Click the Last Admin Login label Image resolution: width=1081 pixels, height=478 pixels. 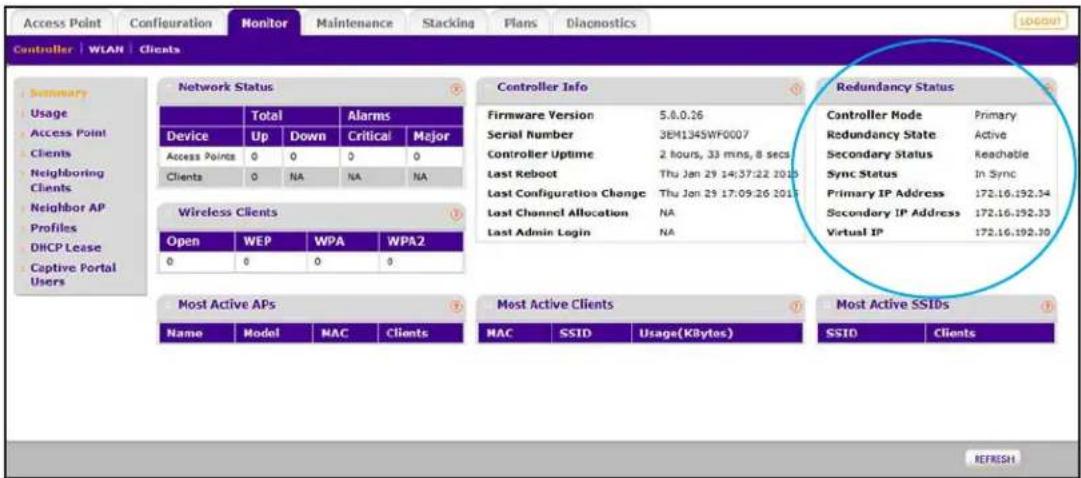(538, 232)
